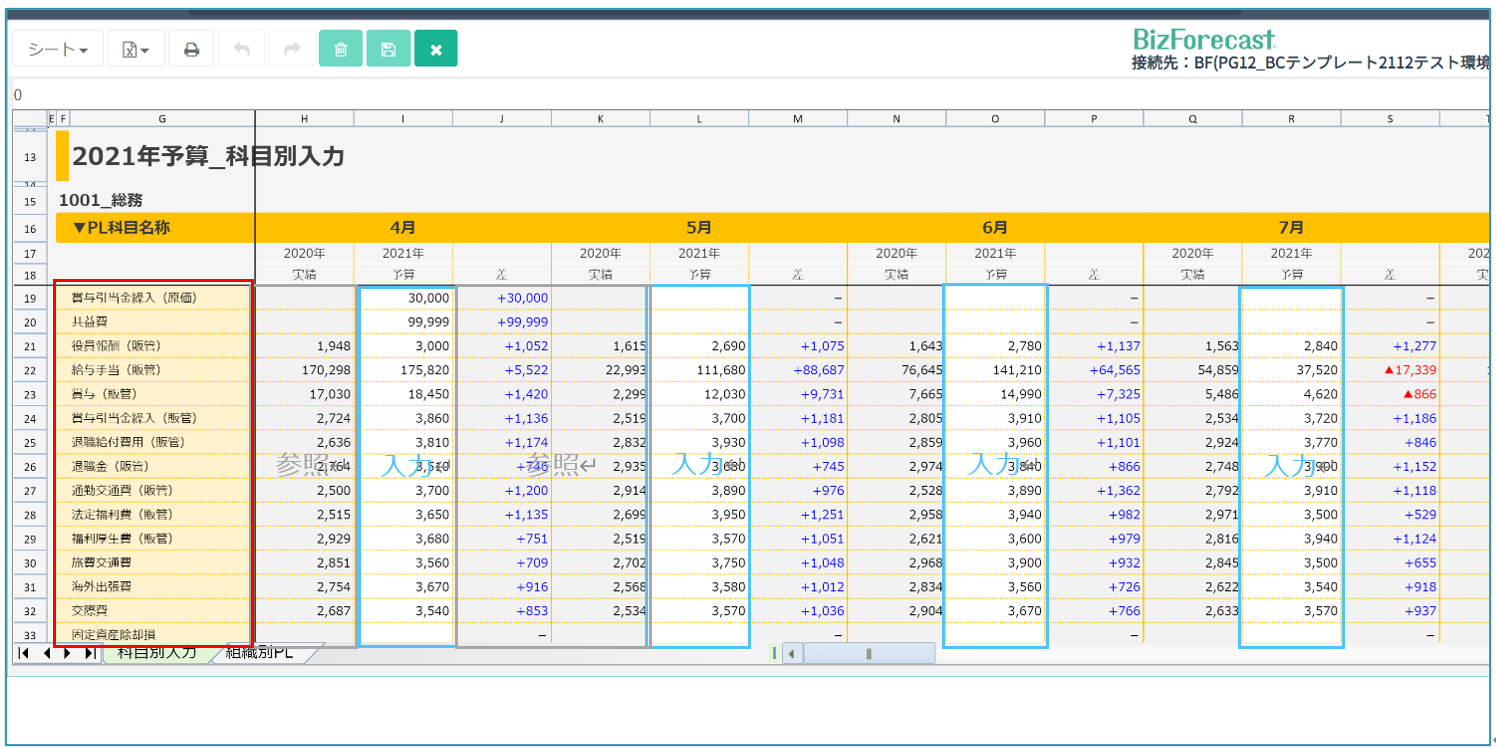Image resolution: width=1496 pixels, height=747 pixels.
Task: Select May 2021 budget cell for 給与手当
Action: point(700,370)
